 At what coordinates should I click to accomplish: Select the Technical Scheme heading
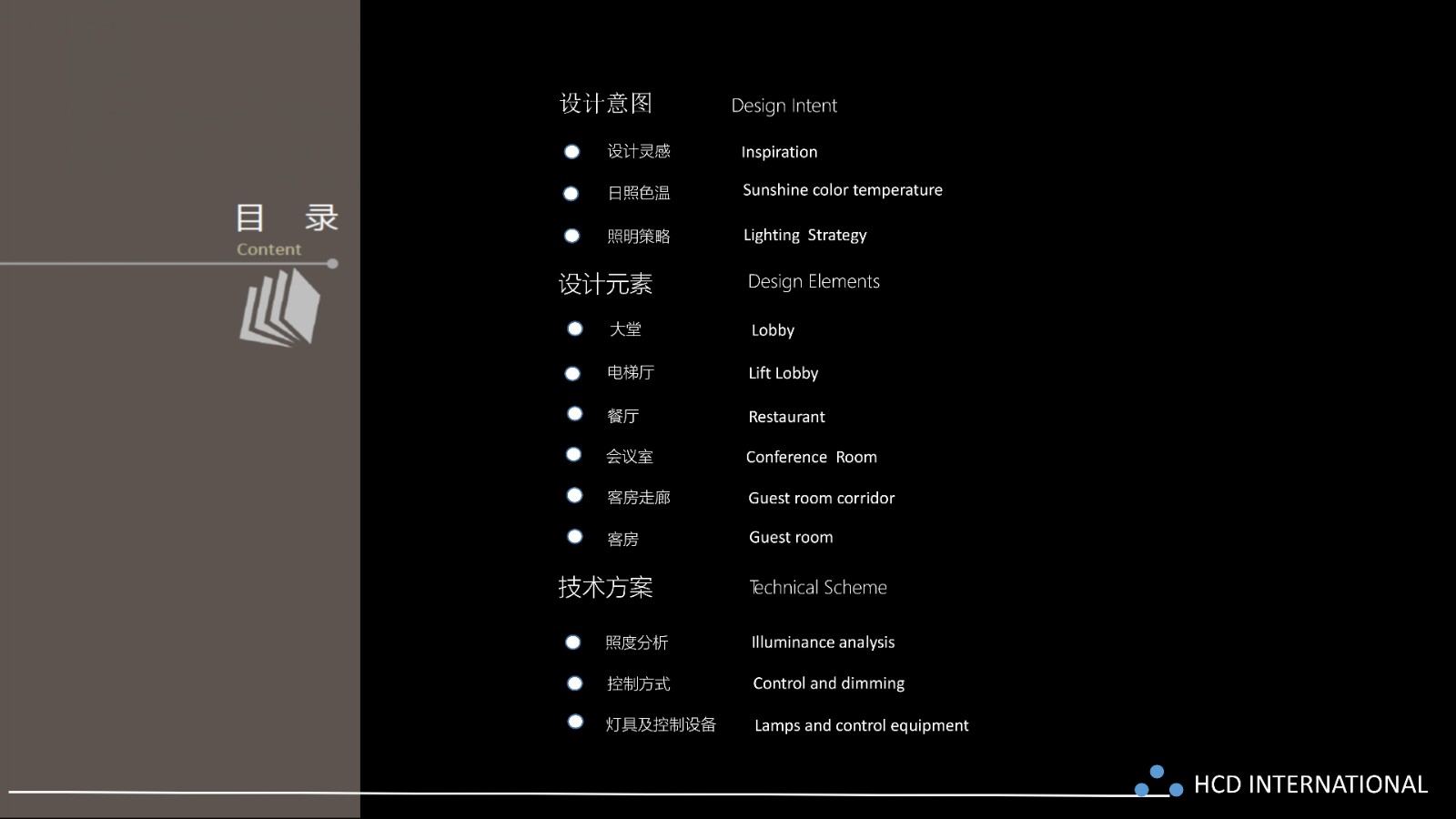pos(818,588)
